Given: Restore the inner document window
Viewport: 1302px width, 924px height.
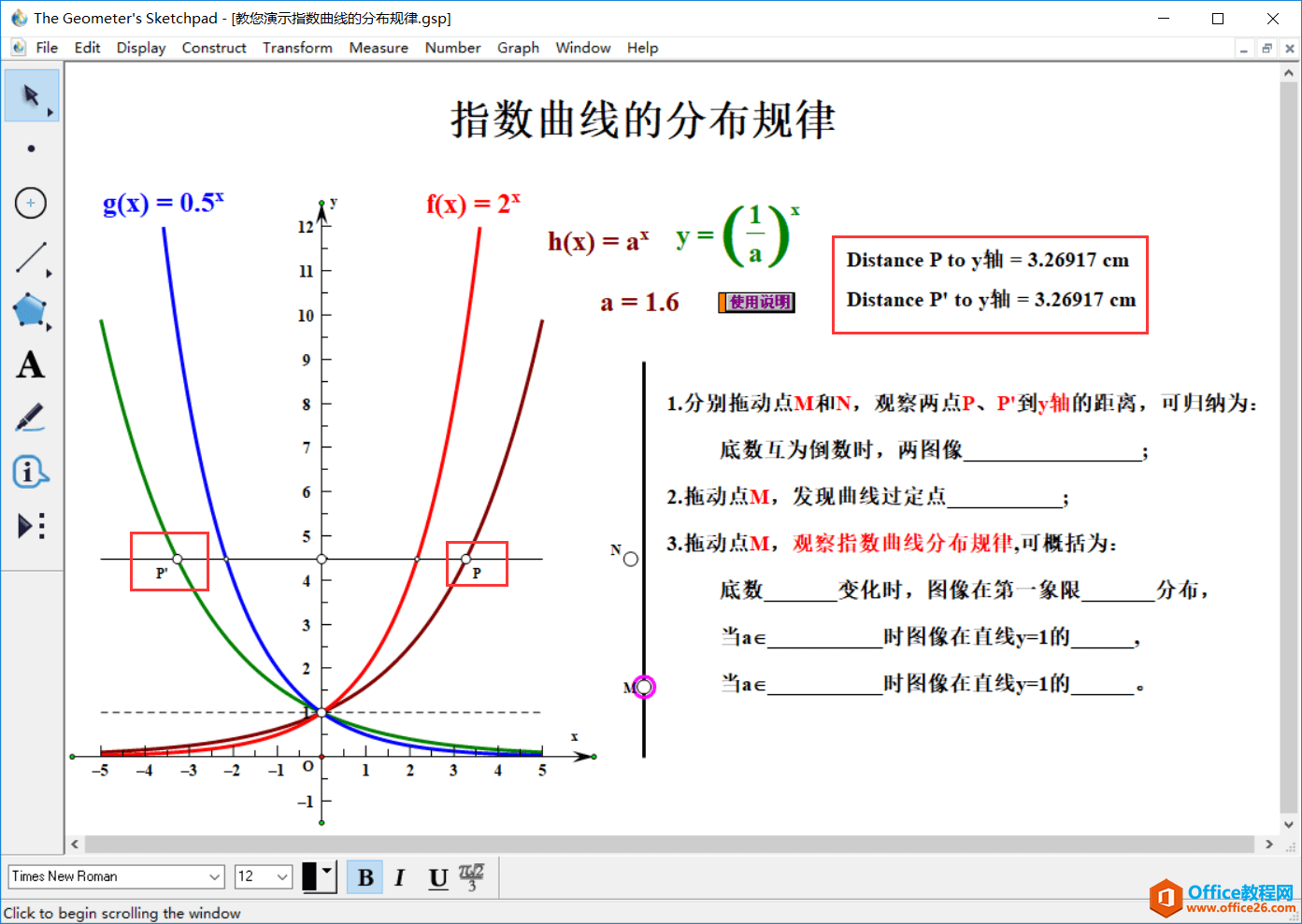Looking at the screenshot, I should pos(1266,49).
